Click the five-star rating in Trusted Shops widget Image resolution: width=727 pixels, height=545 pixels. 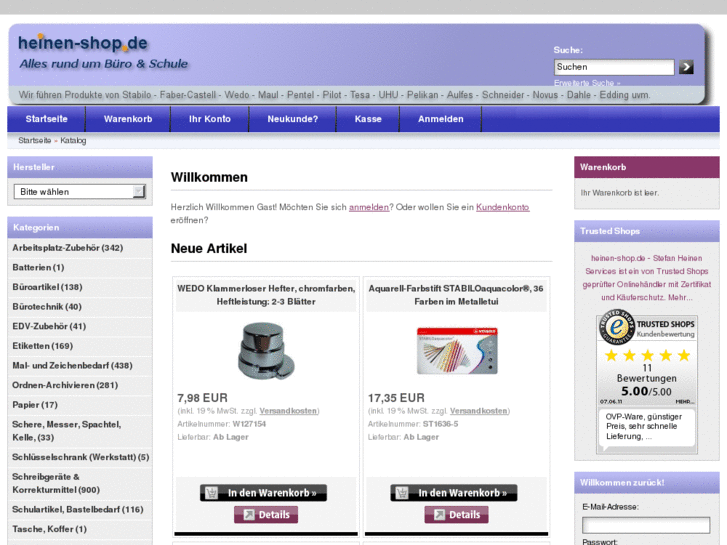point(647,356)
